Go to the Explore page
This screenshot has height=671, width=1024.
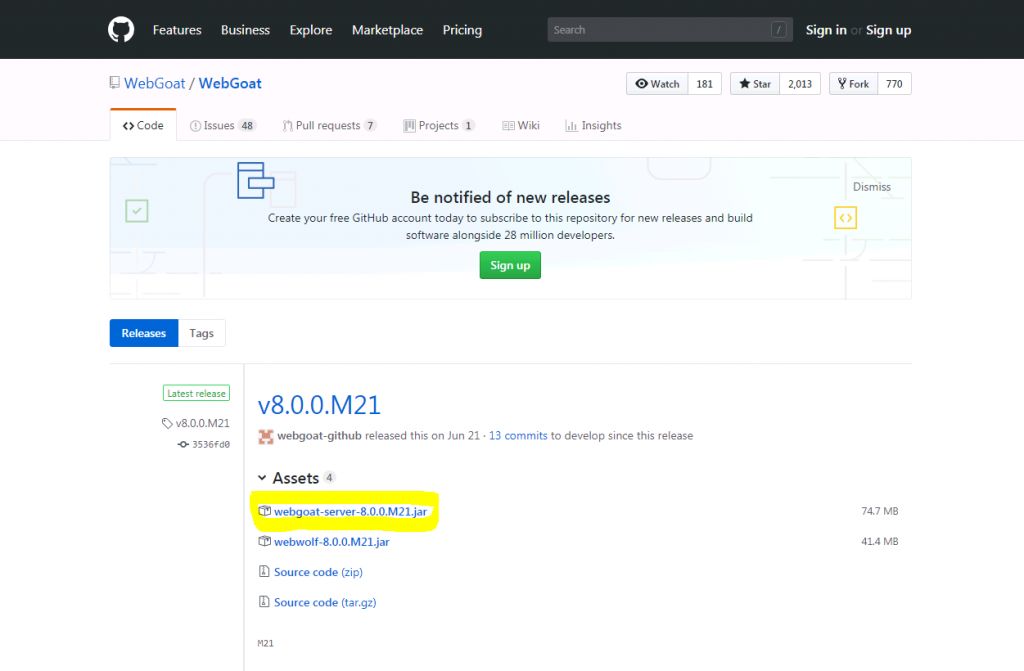coord(311,30)
